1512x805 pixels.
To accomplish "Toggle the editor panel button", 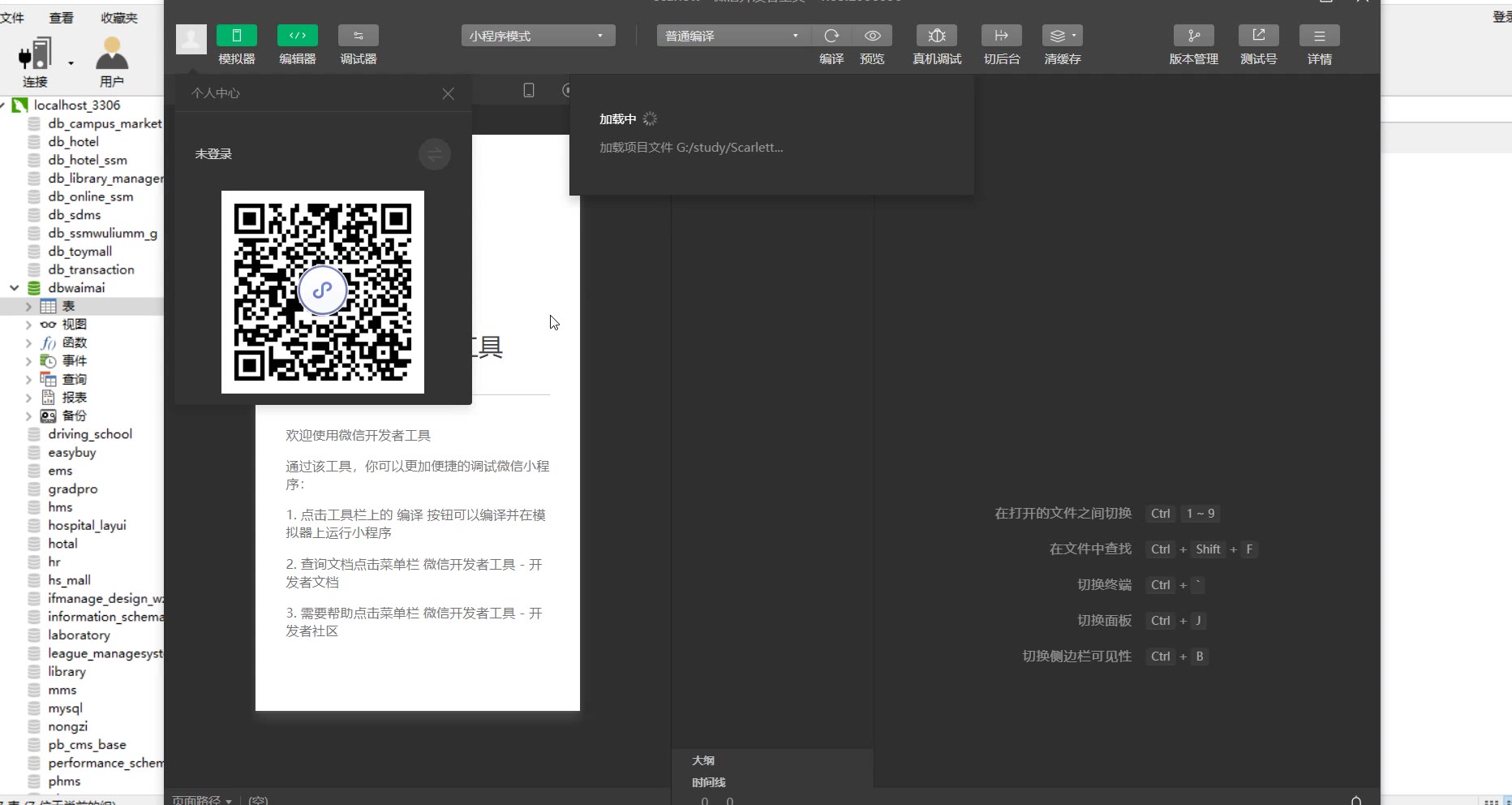I will (x=297, y=36).
